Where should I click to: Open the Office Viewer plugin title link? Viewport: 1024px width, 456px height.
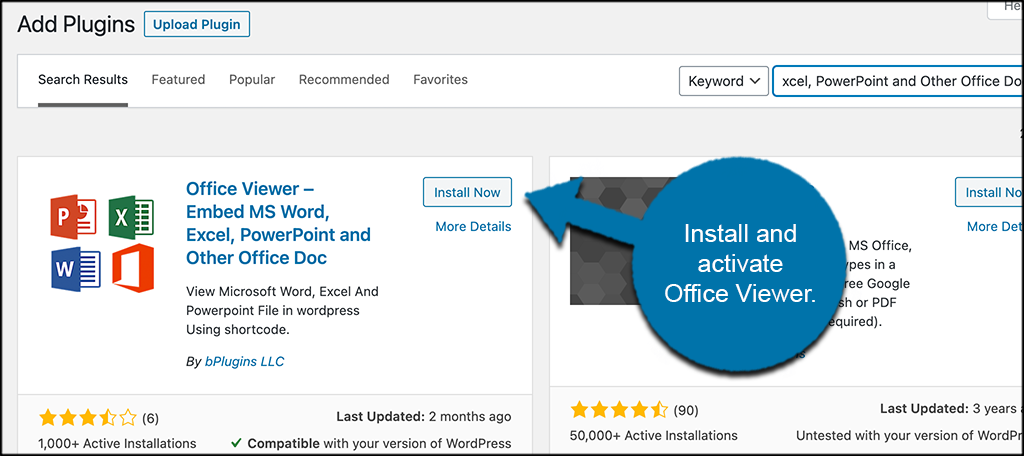tap(278, 223)
